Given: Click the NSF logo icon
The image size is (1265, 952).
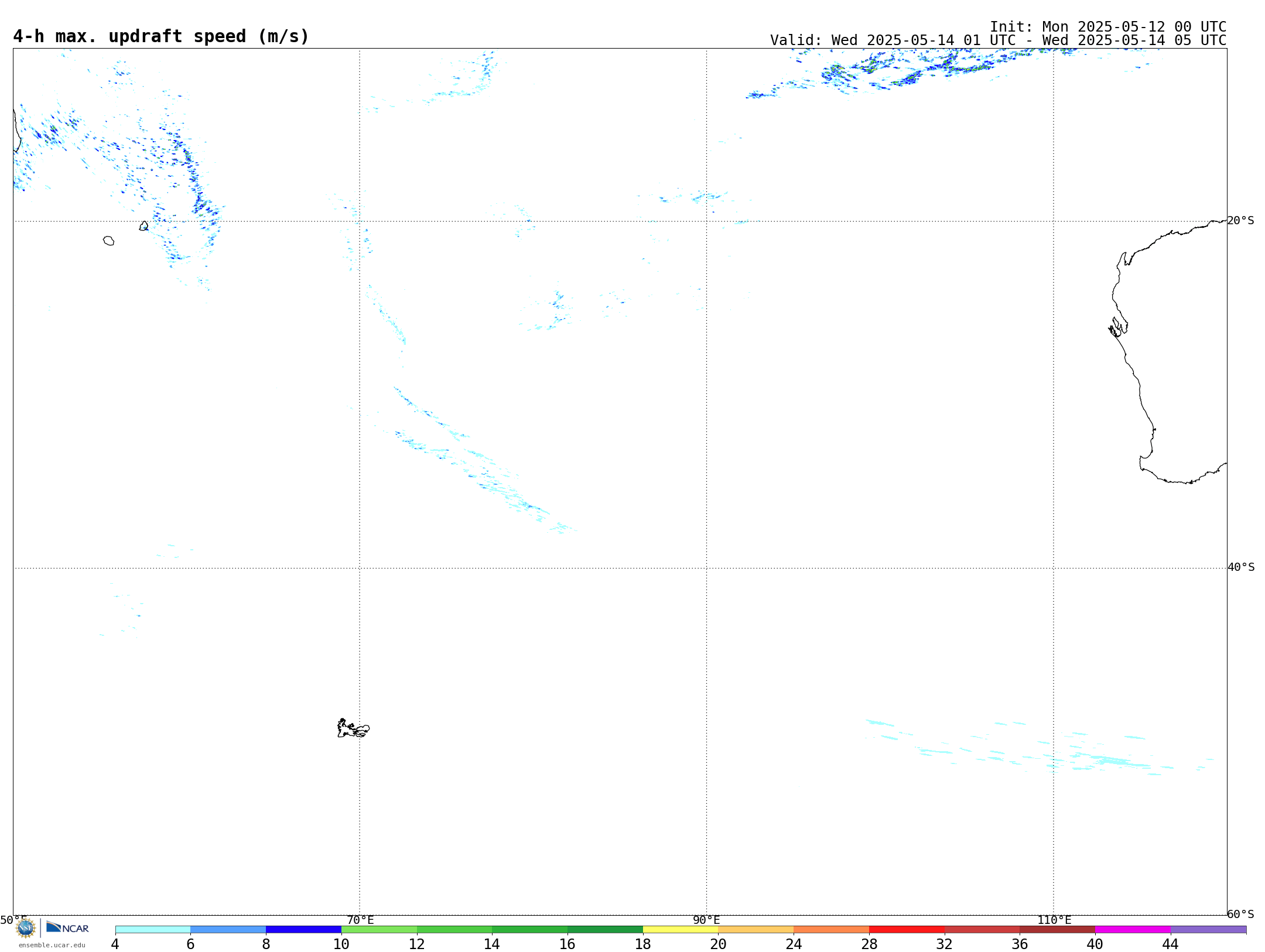Looking at the screenshot, I should [x=26, y=928].
